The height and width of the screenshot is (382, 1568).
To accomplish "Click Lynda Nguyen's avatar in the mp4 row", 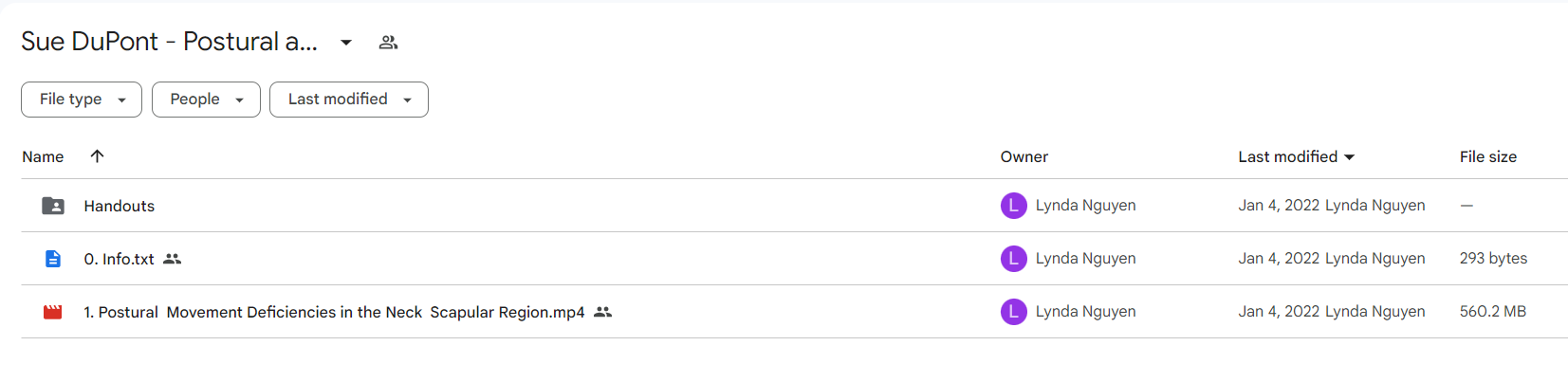I will (1013, 312).
